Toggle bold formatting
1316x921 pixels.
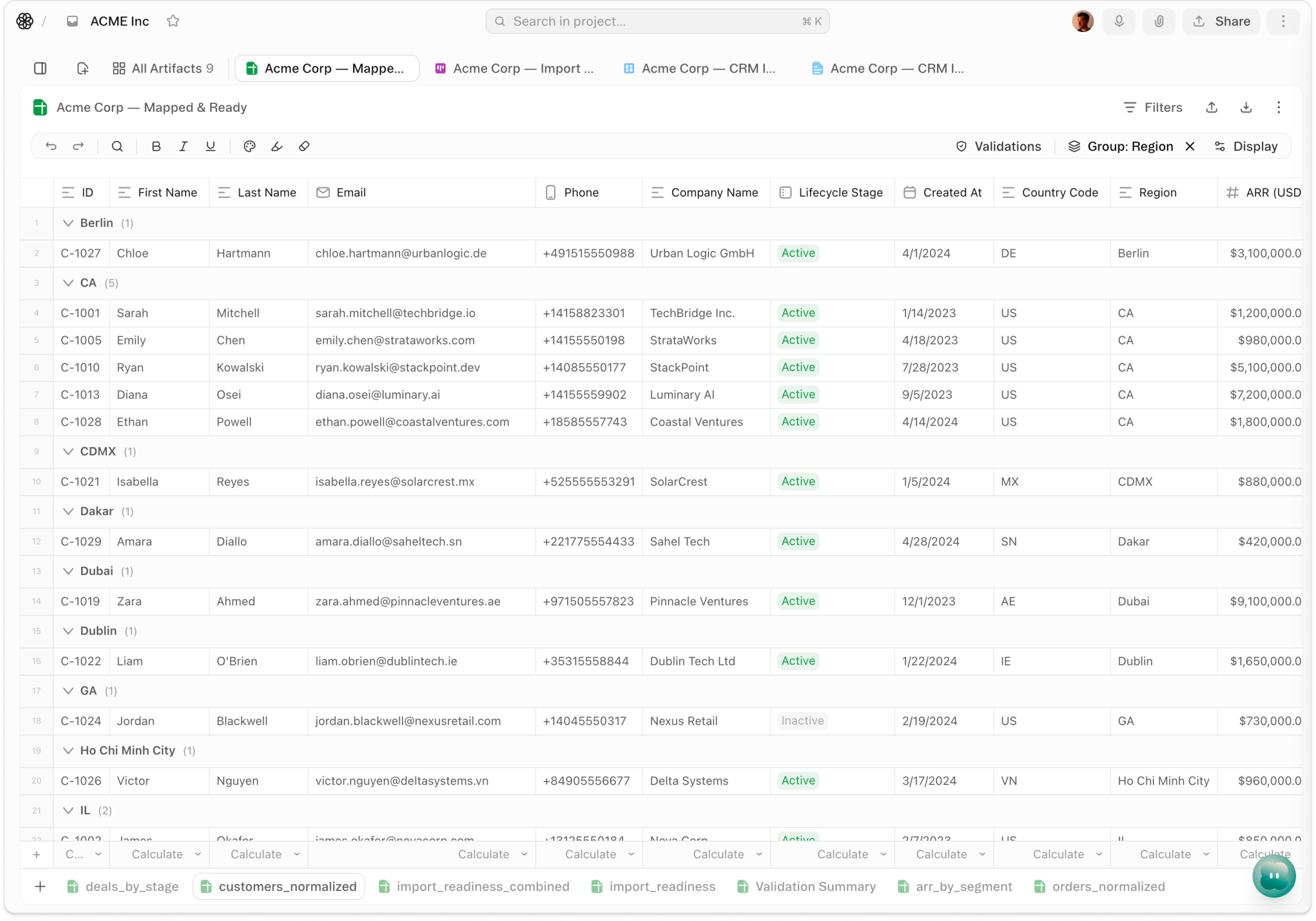point(156,146)
